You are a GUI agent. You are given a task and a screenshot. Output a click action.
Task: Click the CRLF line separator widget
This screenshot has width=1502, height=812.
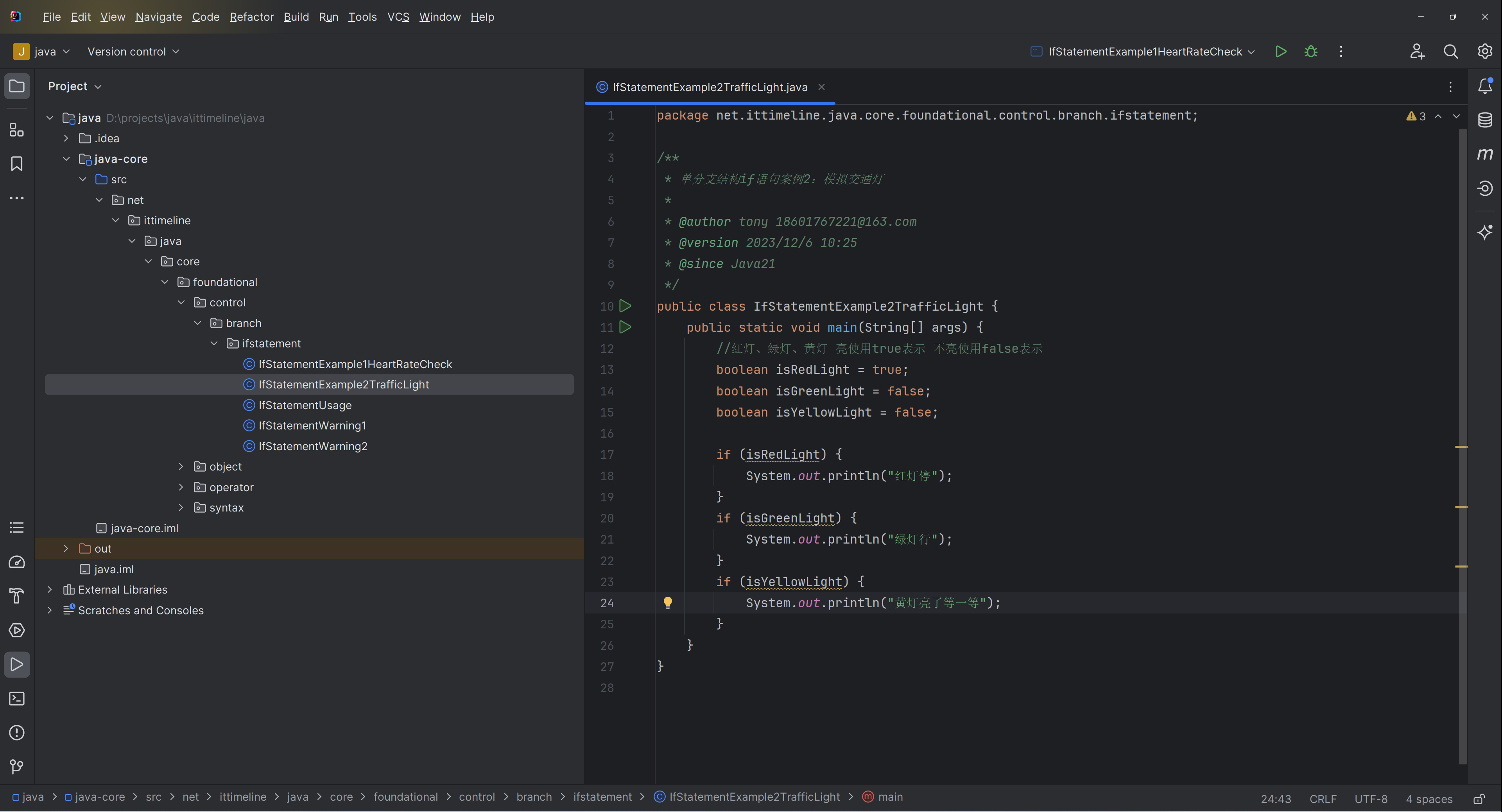[x=1323, y=799]
